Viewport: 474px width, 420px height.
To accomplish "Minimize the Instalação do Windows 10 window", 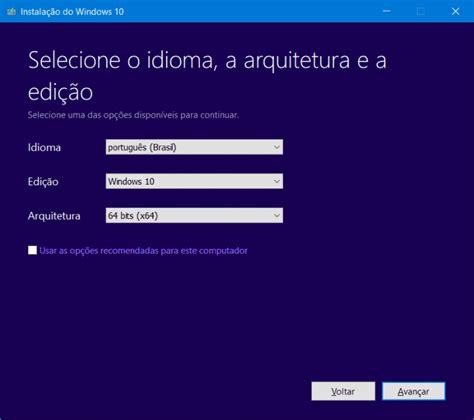I will pyautogui.click(x=386, y=11).
